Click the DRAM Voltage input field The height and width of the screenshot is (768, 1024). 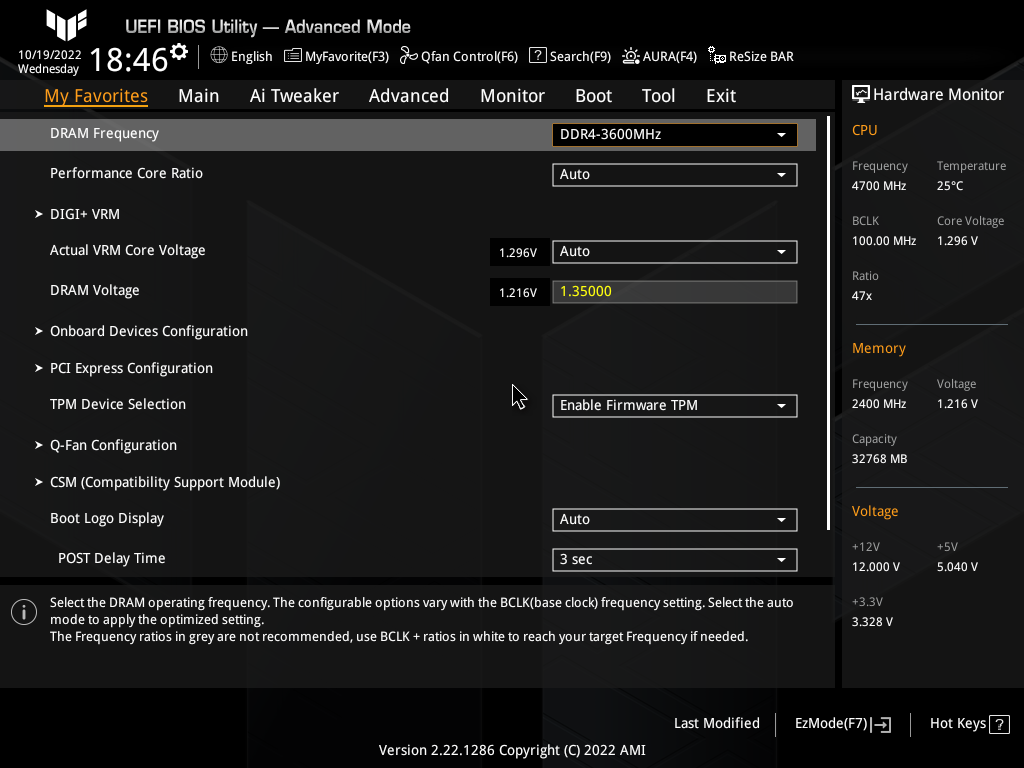[674, 292]
